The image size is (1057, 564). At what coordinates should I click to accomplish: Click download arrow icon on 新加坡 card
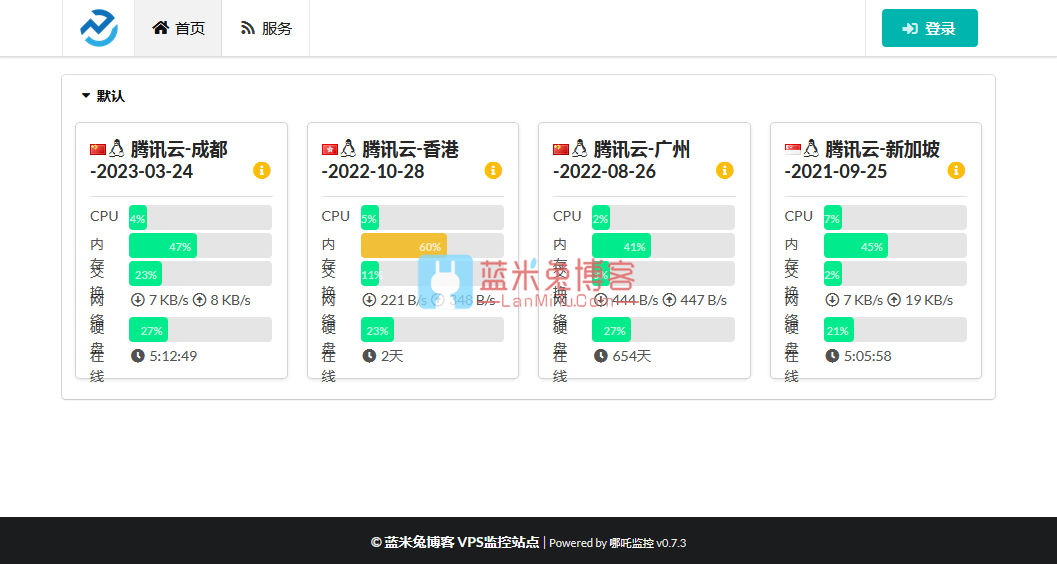[833, 300]
